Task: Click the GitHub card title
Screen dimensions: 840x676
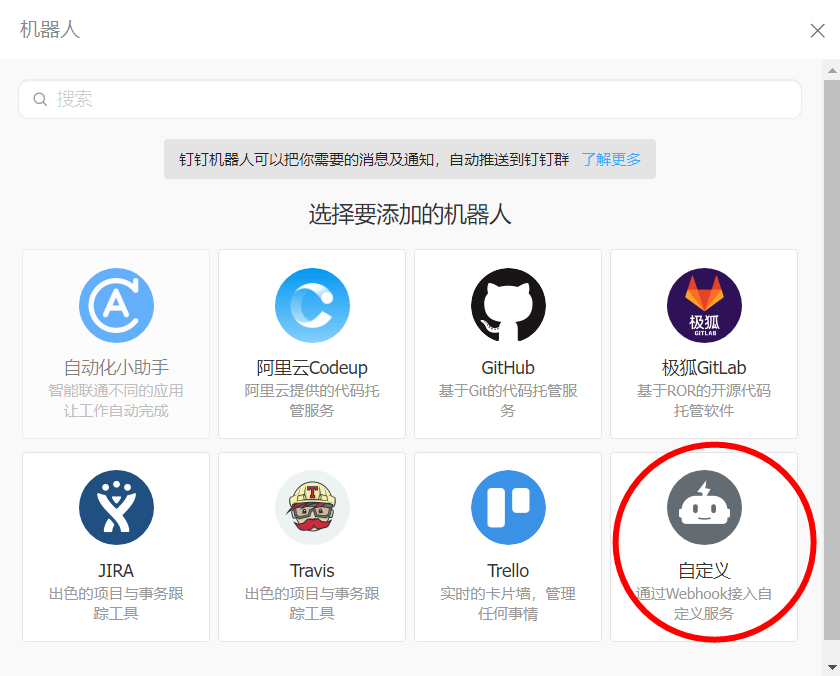Action: coord(508,368)
